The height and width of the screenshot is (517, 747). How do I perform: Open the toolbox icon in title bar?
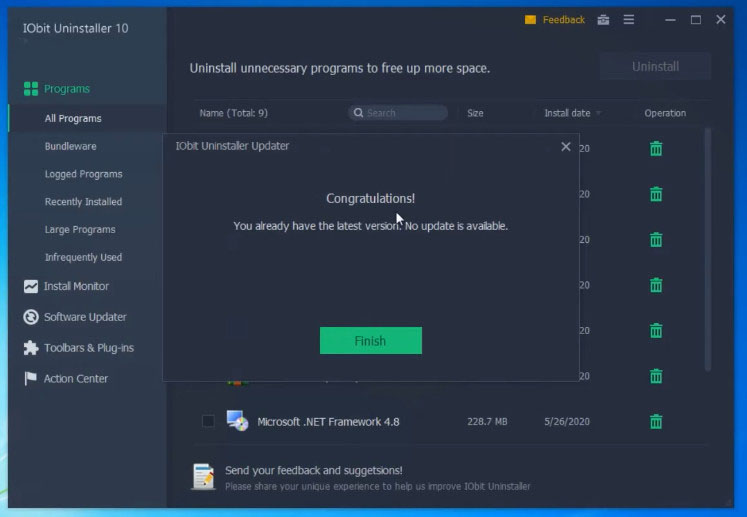603,20
